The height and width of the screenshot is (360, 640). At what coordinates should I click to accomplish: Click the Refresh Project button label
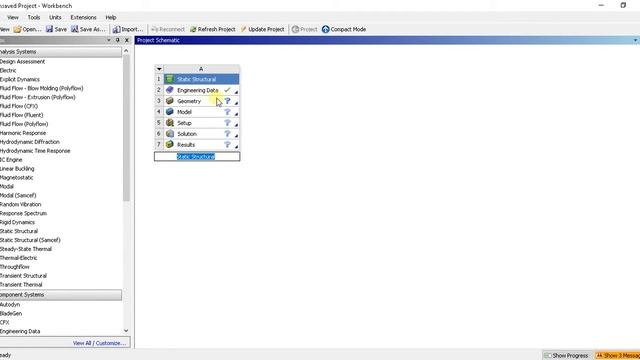[216, 29]
